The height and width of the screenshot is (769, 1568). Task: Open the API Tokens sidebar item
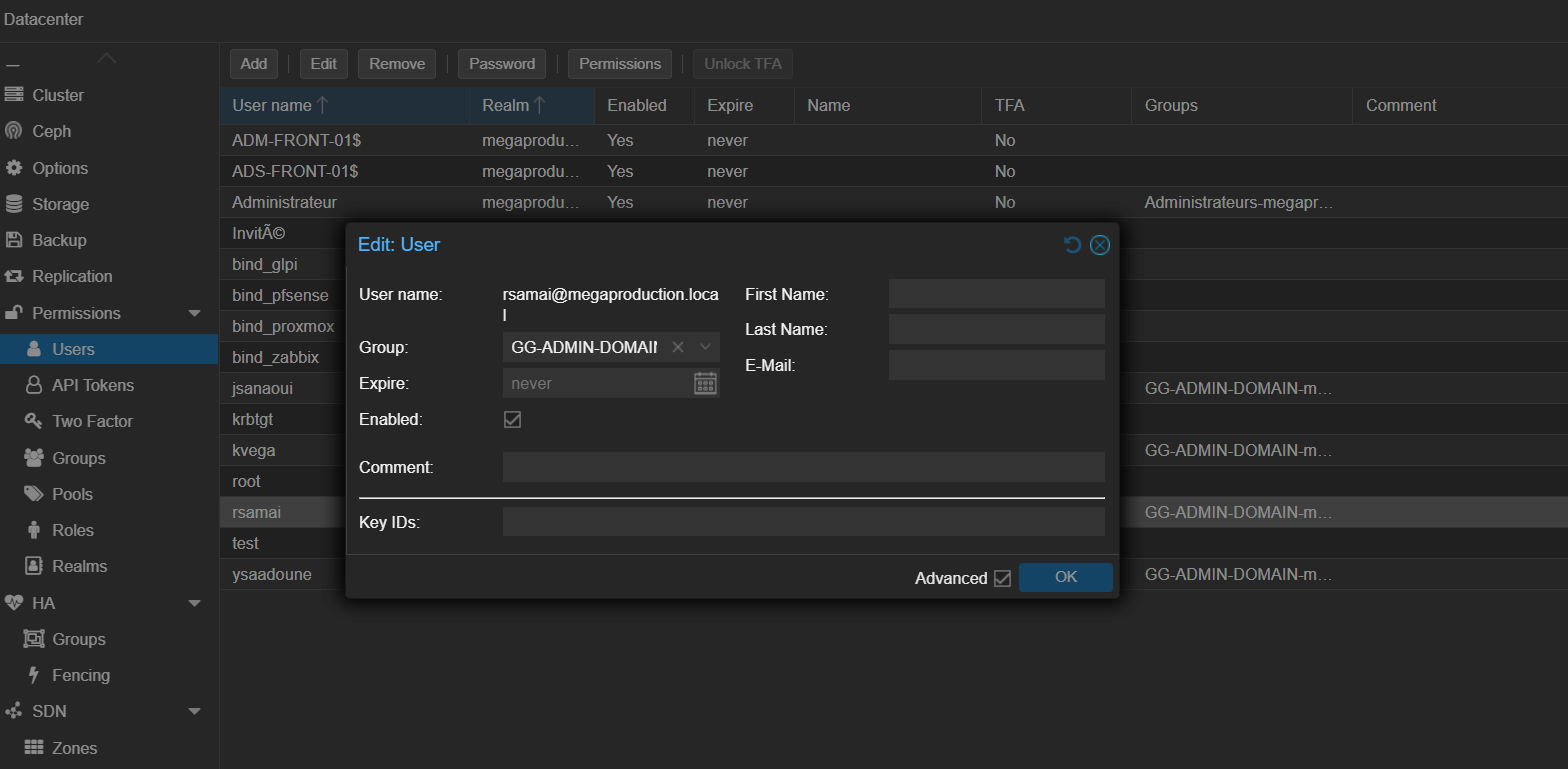tap(92, 385)
